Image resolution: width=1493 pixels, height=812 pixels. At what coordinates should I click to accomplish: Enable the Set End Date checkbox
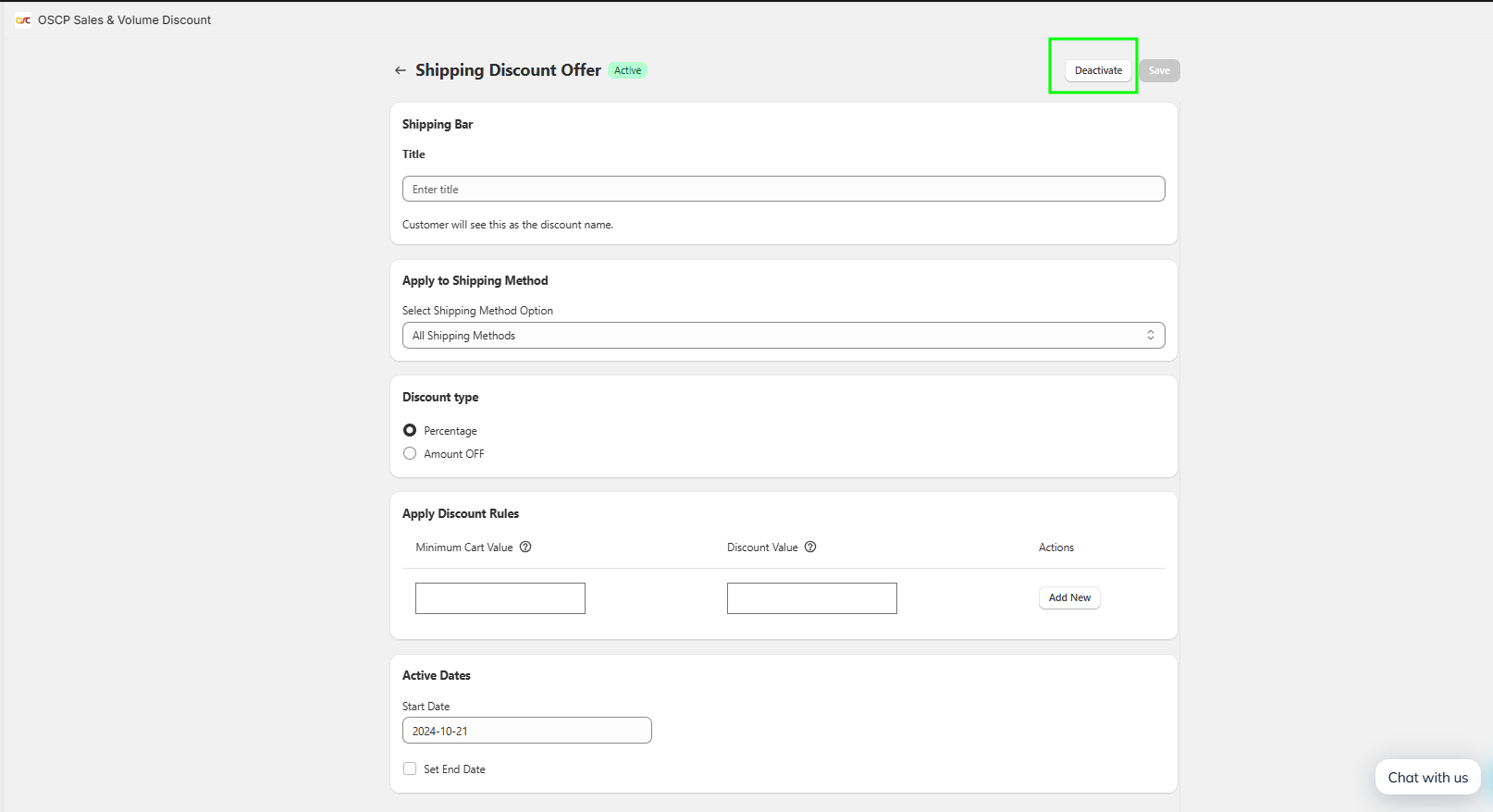click(x=410, y=769)
